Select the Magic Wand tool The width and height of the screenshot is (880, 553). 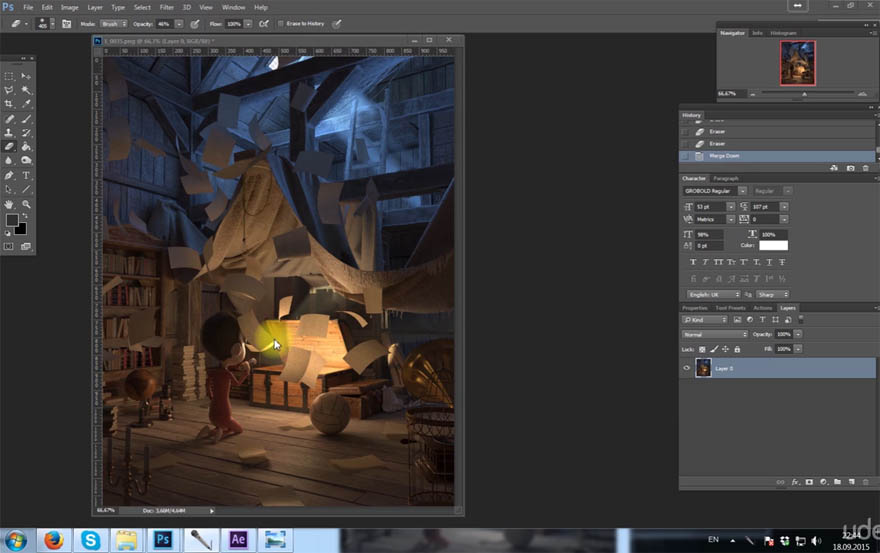(x=26, y=90)
